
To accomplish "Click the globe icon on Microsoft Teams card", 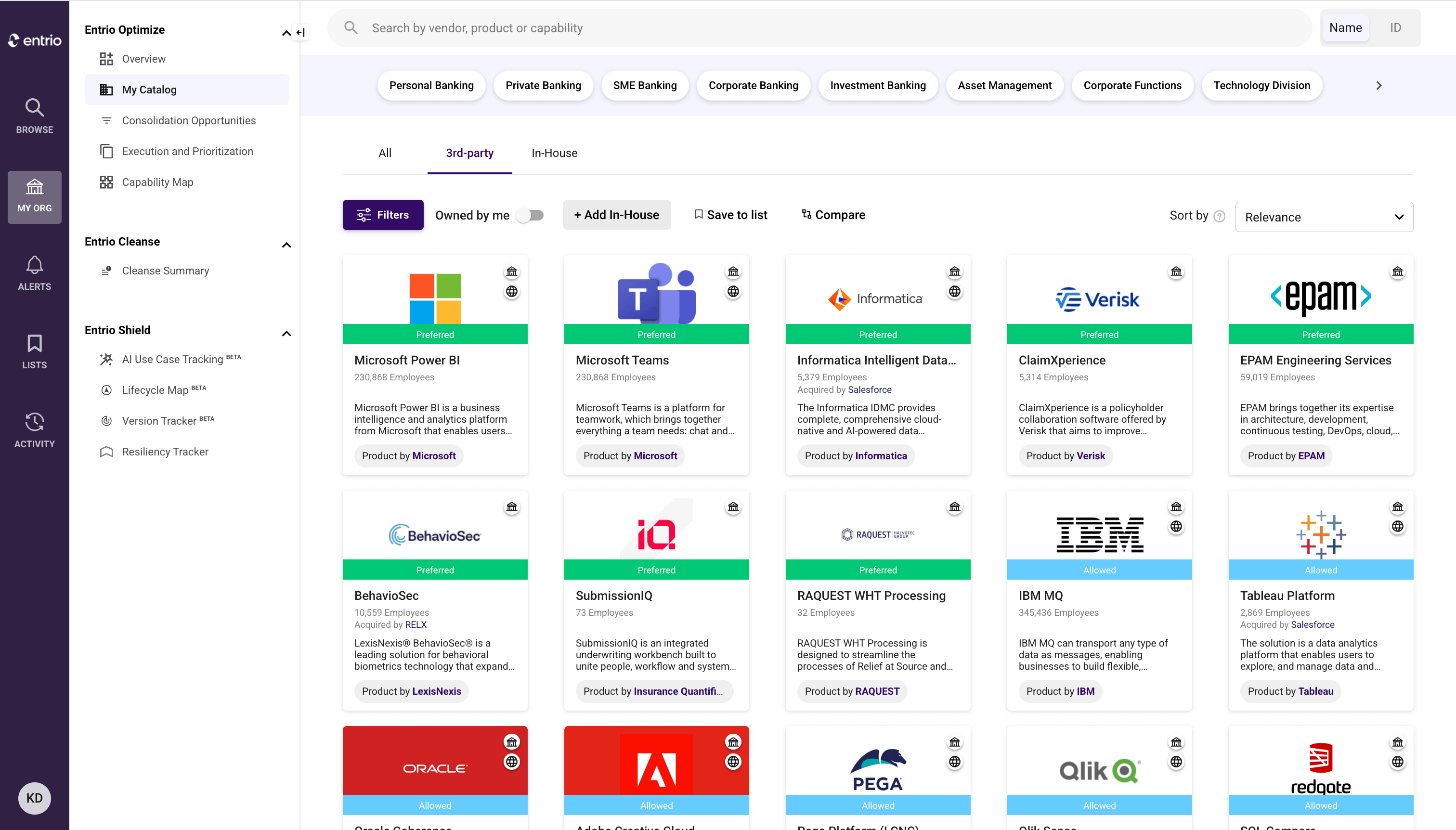I will coord(732,291).
